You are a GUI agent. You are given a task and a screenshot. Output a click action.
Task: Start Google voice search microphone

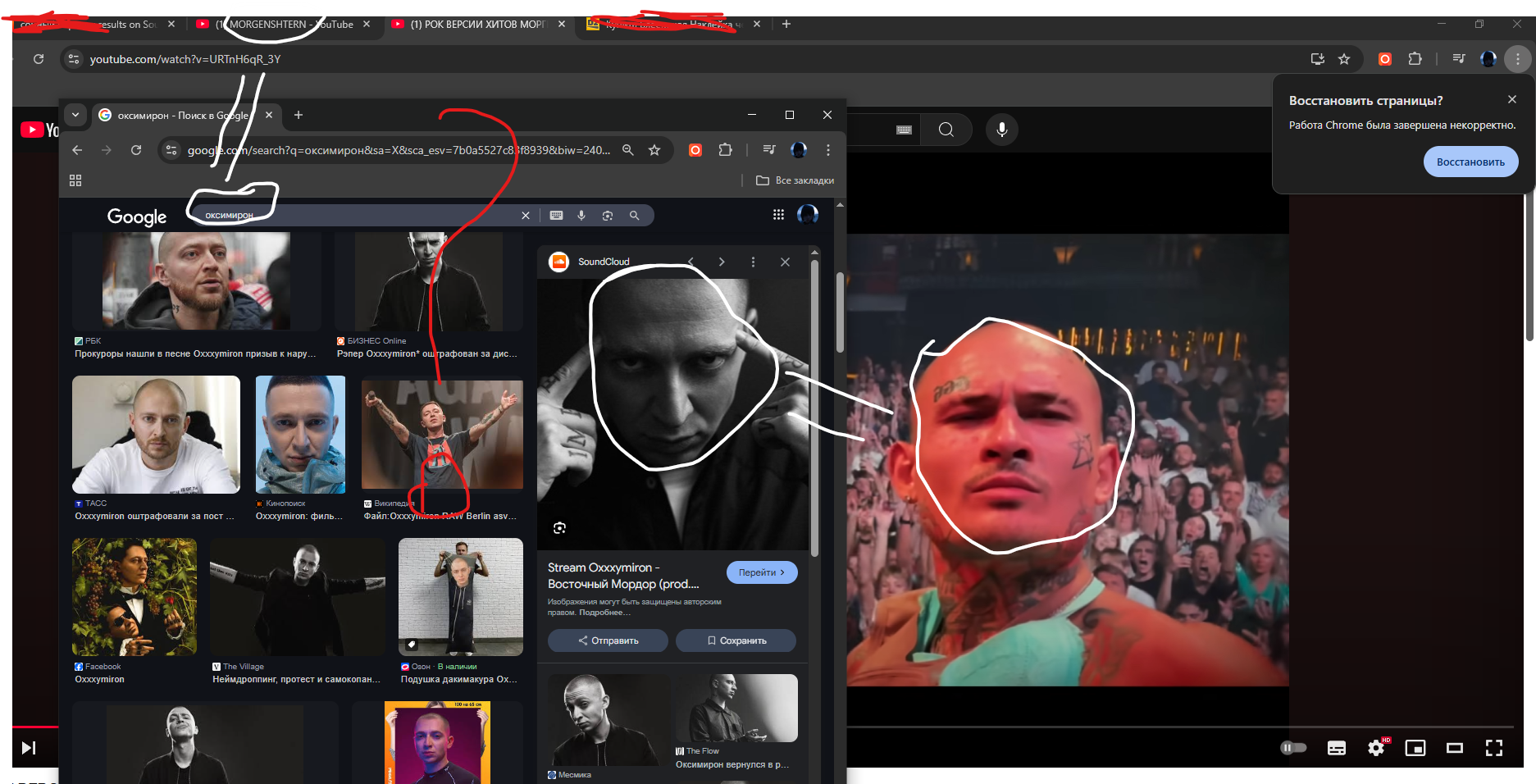(581, 216)
